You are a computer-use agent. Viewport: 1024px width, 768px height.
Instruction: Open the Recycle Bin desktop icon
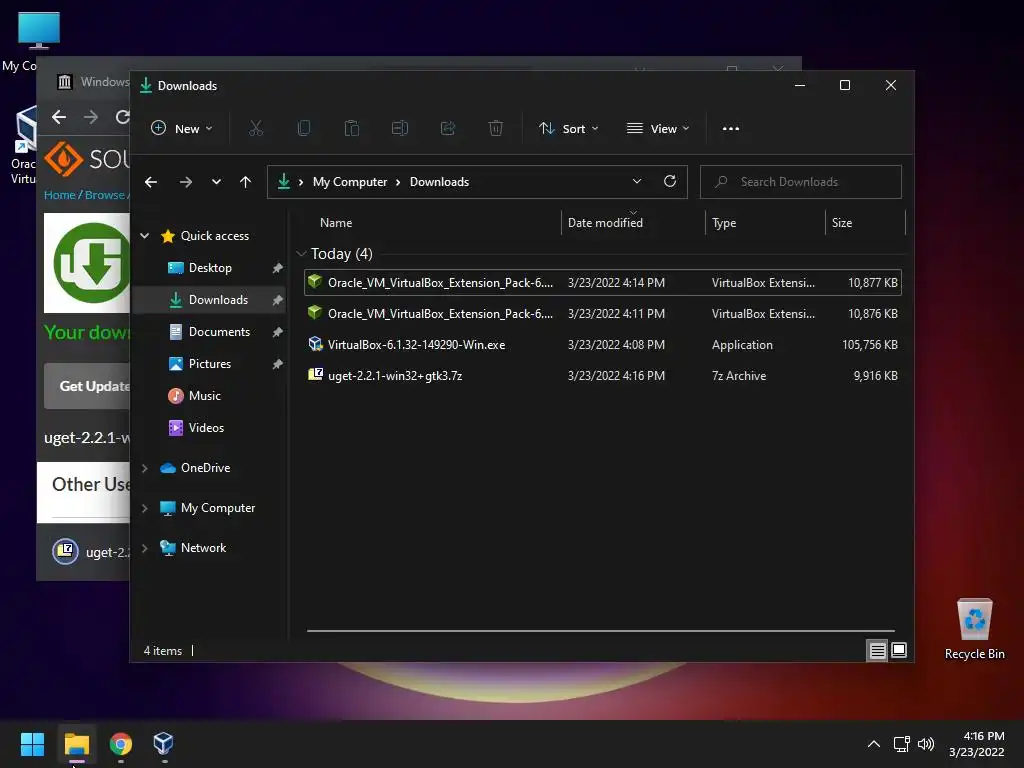tap(974, 628)
